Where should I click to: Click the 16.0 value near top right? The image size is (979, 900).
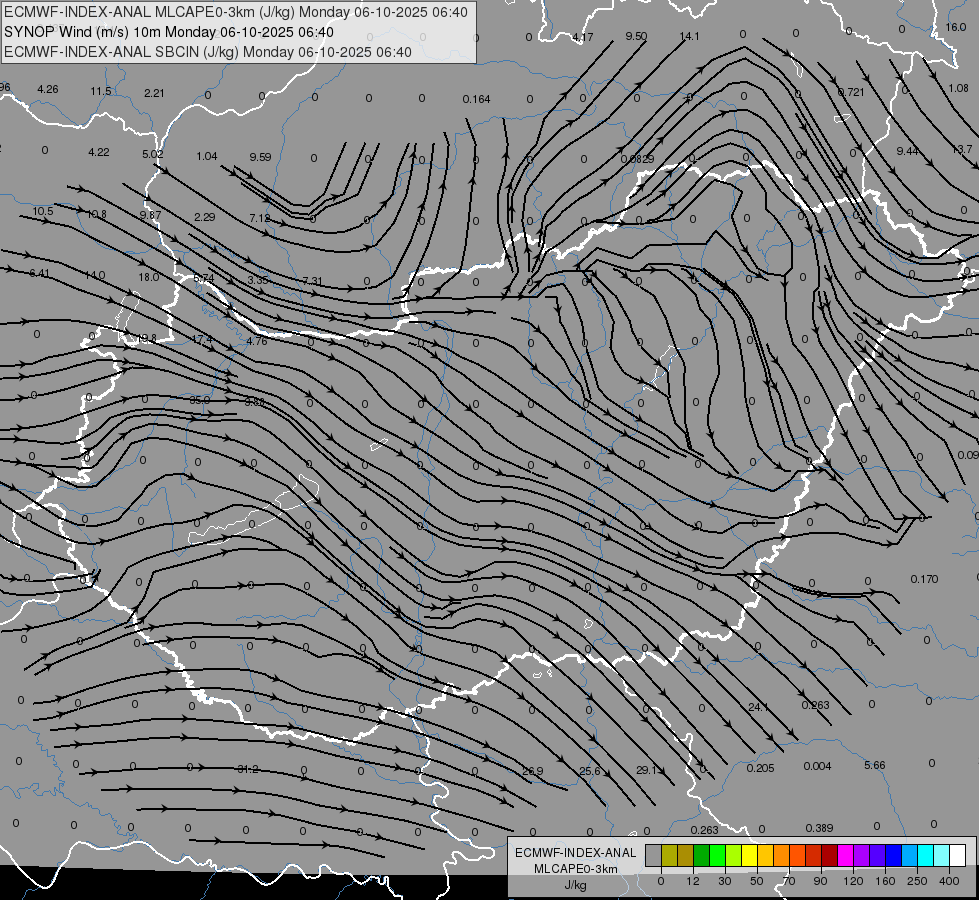click(x=956, y=27)
